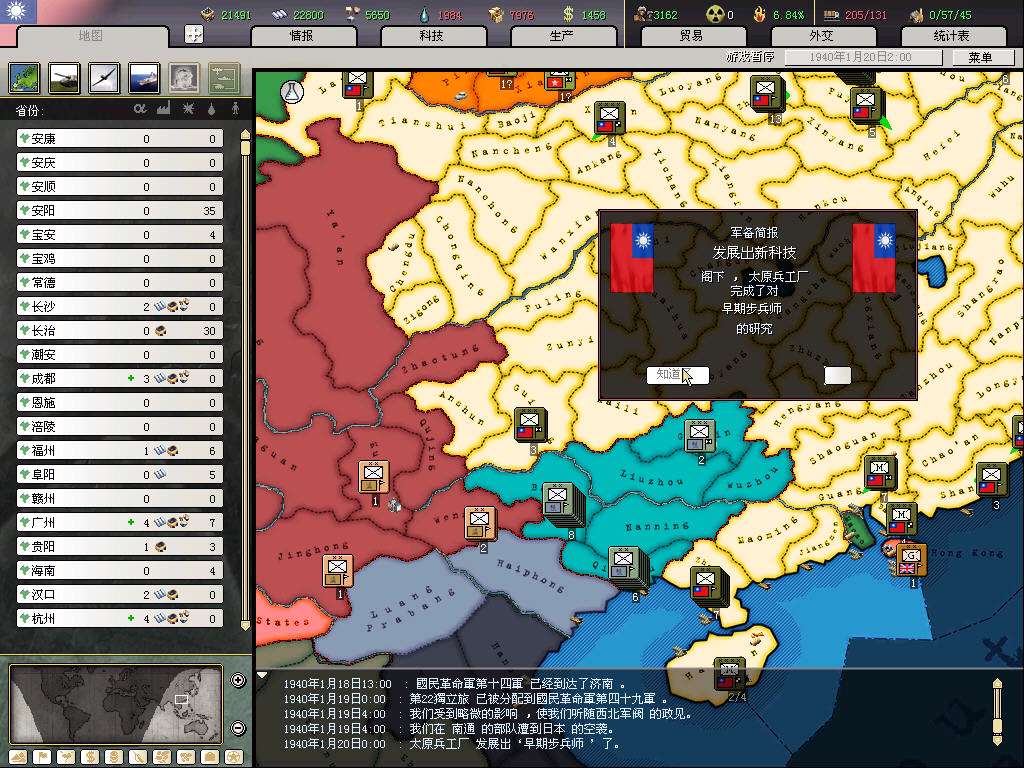Select the unit on Hainan island

click(x=729, y=675)
